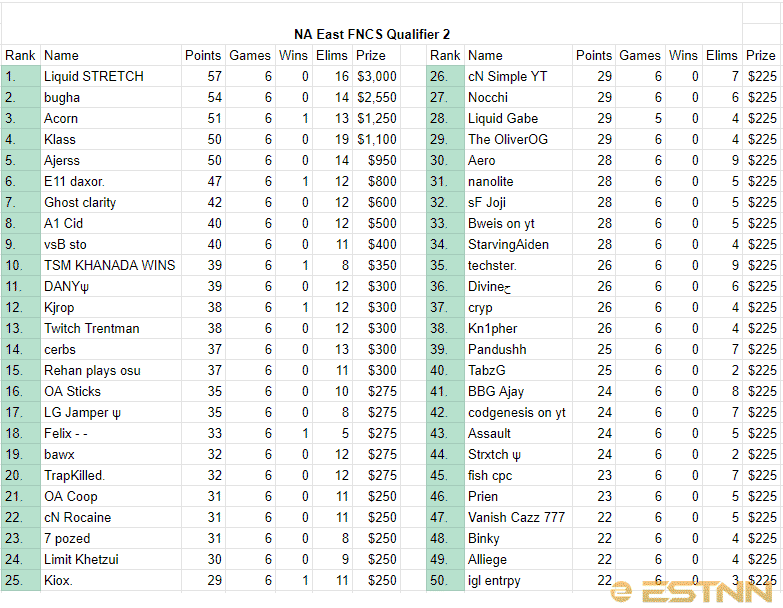Screen dimensions: 783x608
Task: Select the $350 prize cell
Action: pyautogui.click(x=377, y=265)
